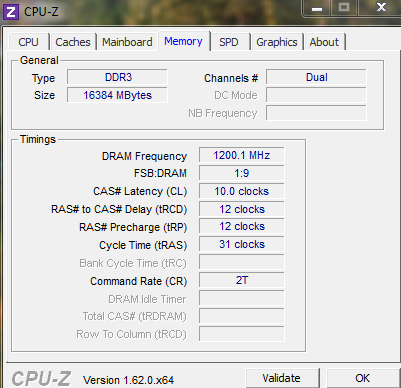Click the empty Bank Cycle Time field
The image size is (401, 388).
242,262
